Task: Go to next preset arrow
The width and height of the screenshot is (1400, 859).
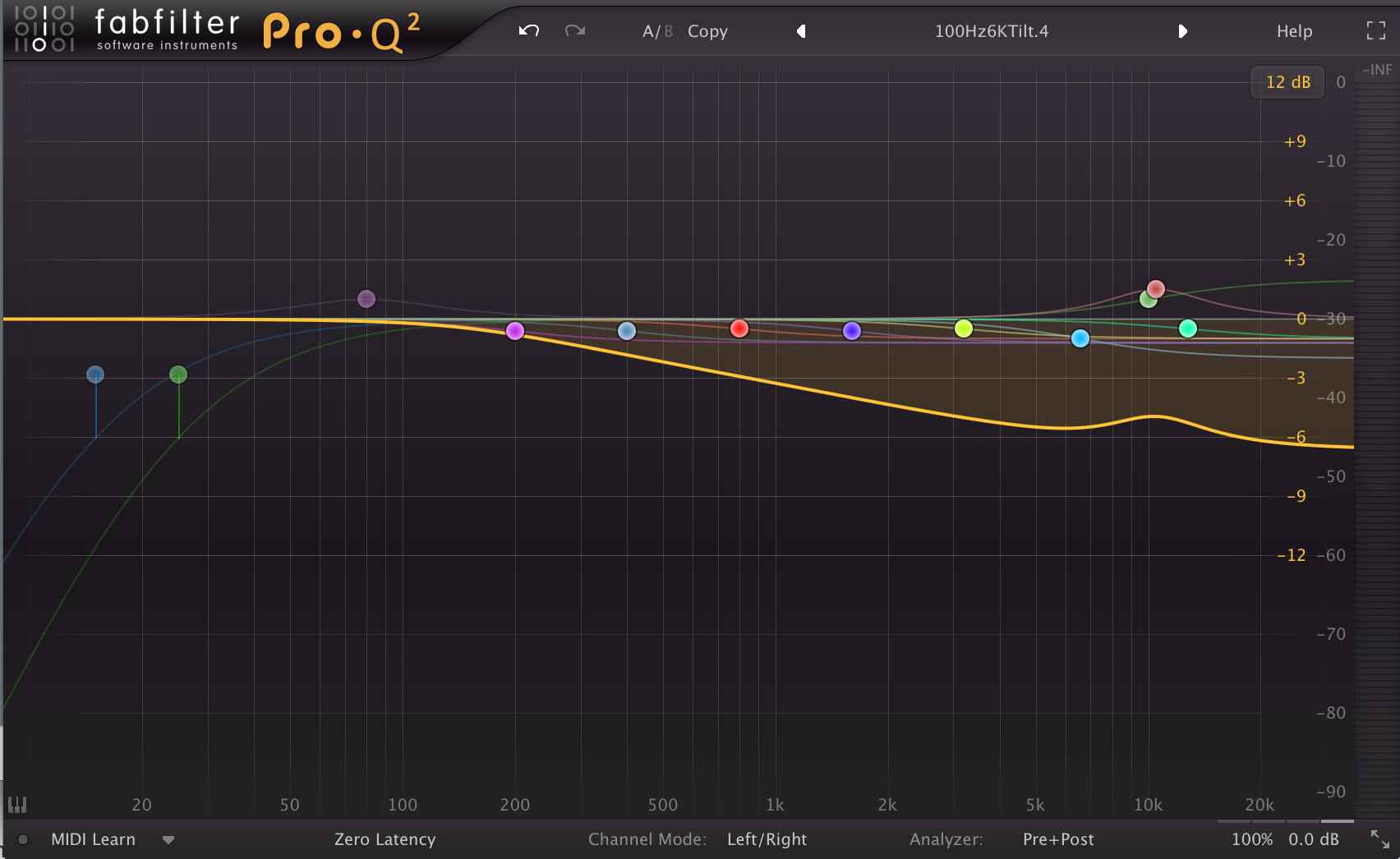Action: coord(1182,31)
